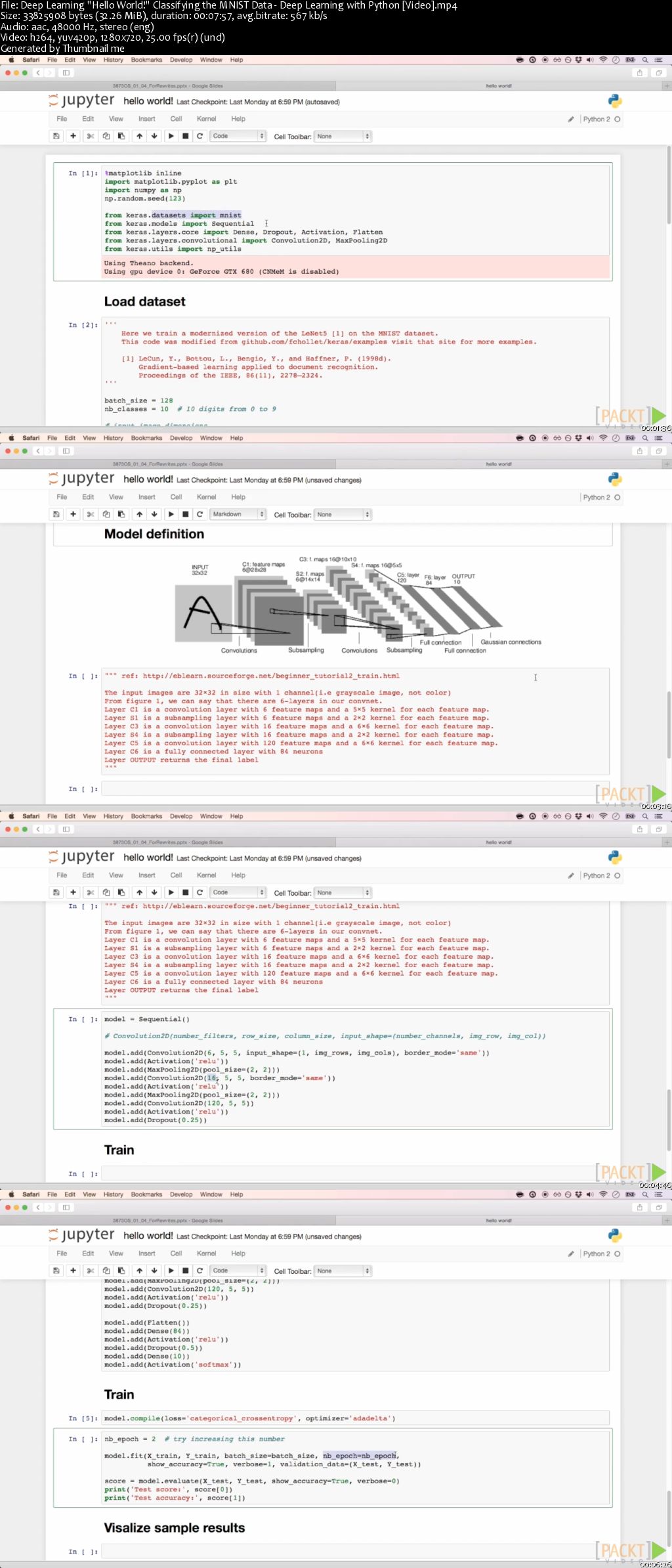This screenshot has height=1568, width=672.
Task: Open Code cell-type dropdown in Visalize results frame
Action: [x=238, y=1271]
